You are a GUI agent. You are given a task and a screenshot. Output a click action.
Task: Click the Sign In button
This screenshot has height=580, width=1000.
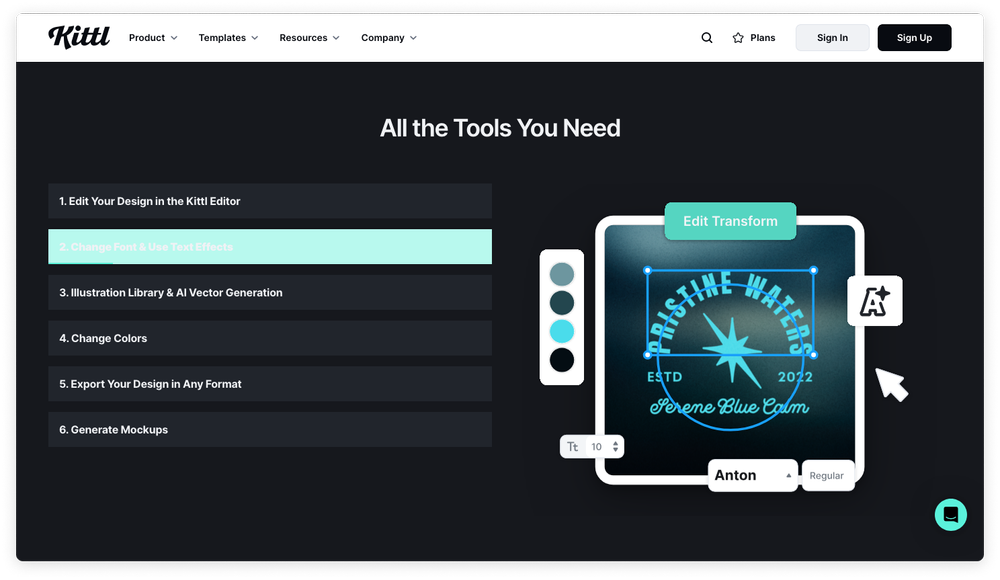pyautogui.click(x=832, y=37)
